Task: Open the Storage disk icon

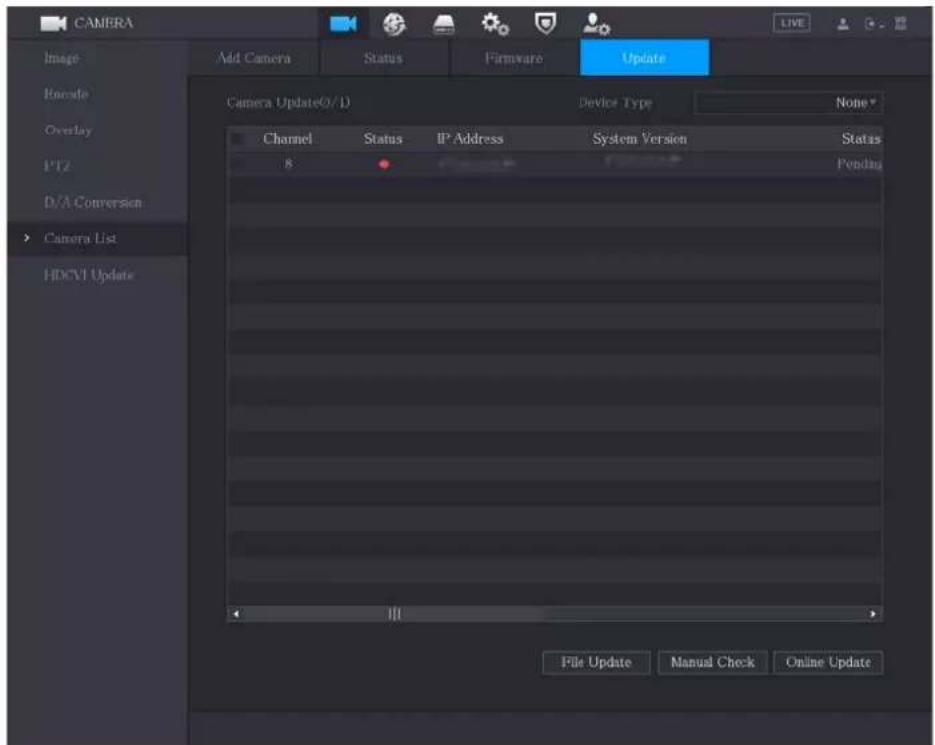Action: coord(443,24)
